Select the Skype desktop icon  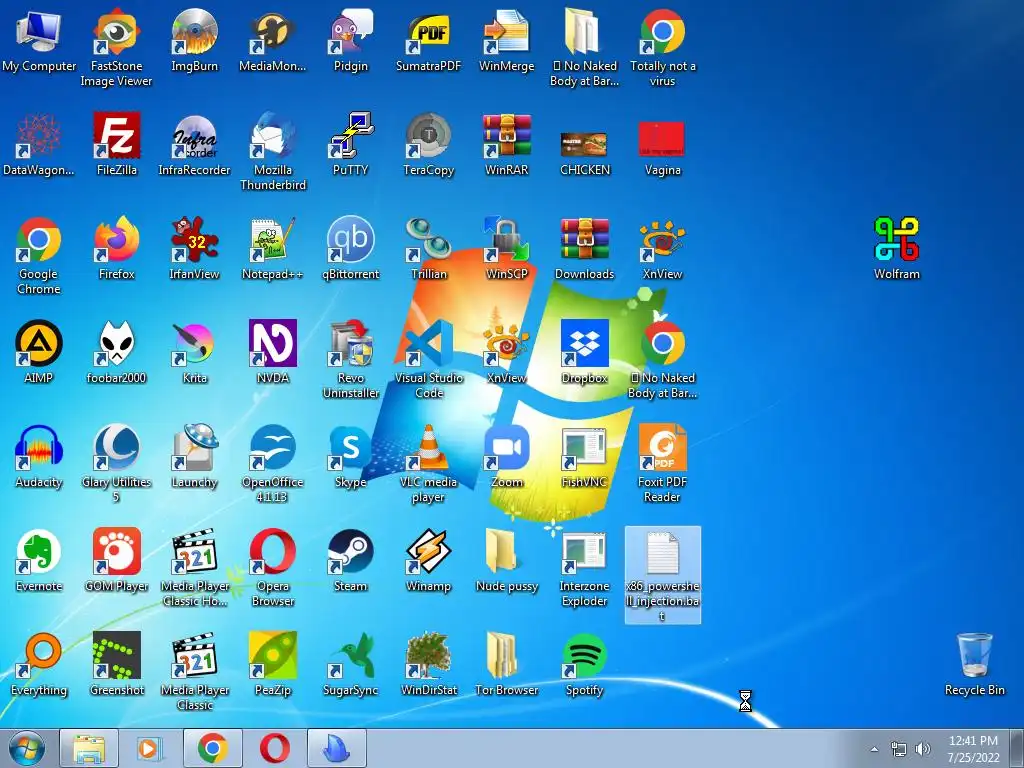tap(351, 456)
